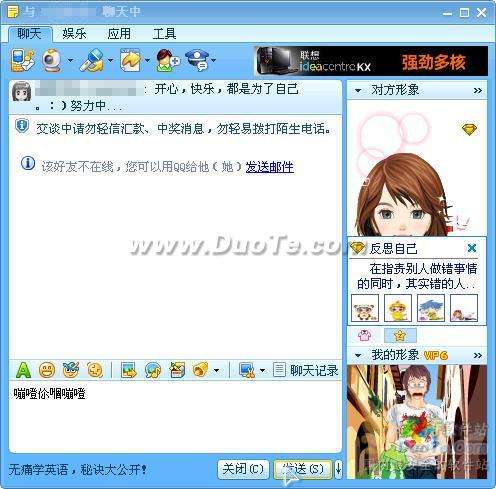Expand the webcam video dropdown arrow

(70, 61)
